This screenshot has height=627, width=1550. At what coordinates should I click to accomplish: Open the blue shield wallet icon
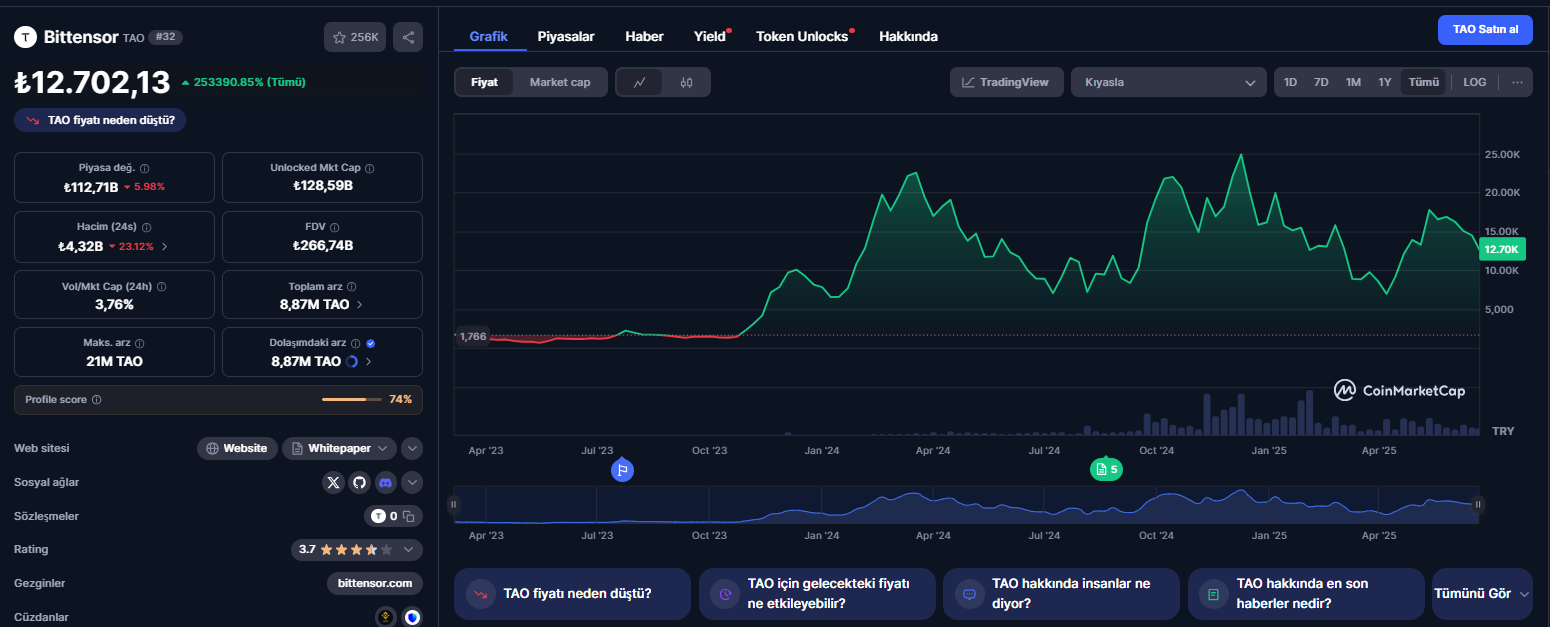click(413, 617)
